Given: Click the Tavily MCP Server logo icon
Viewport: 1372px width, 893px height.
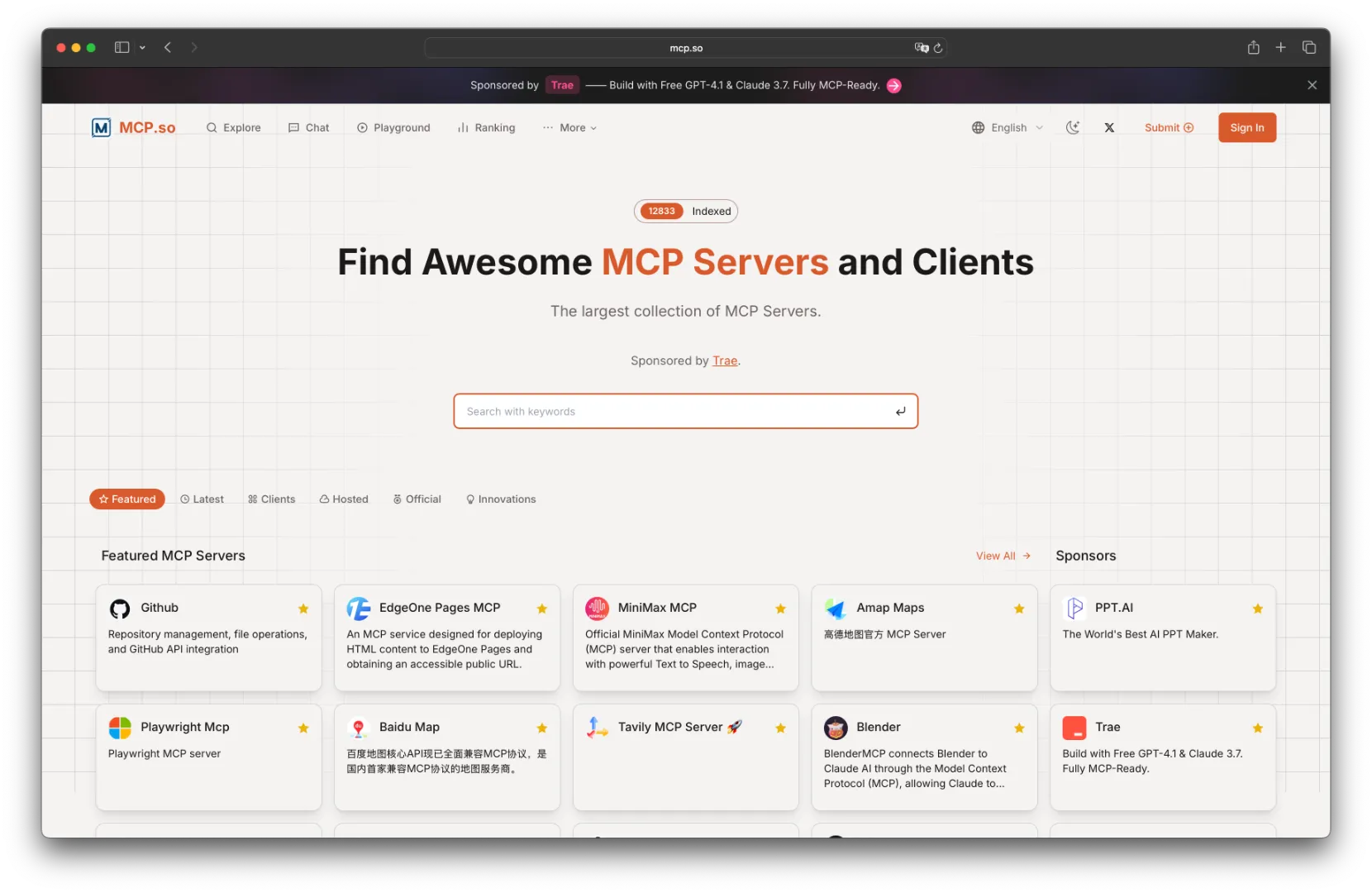Looking at the screenshot, I should point(597,728).
